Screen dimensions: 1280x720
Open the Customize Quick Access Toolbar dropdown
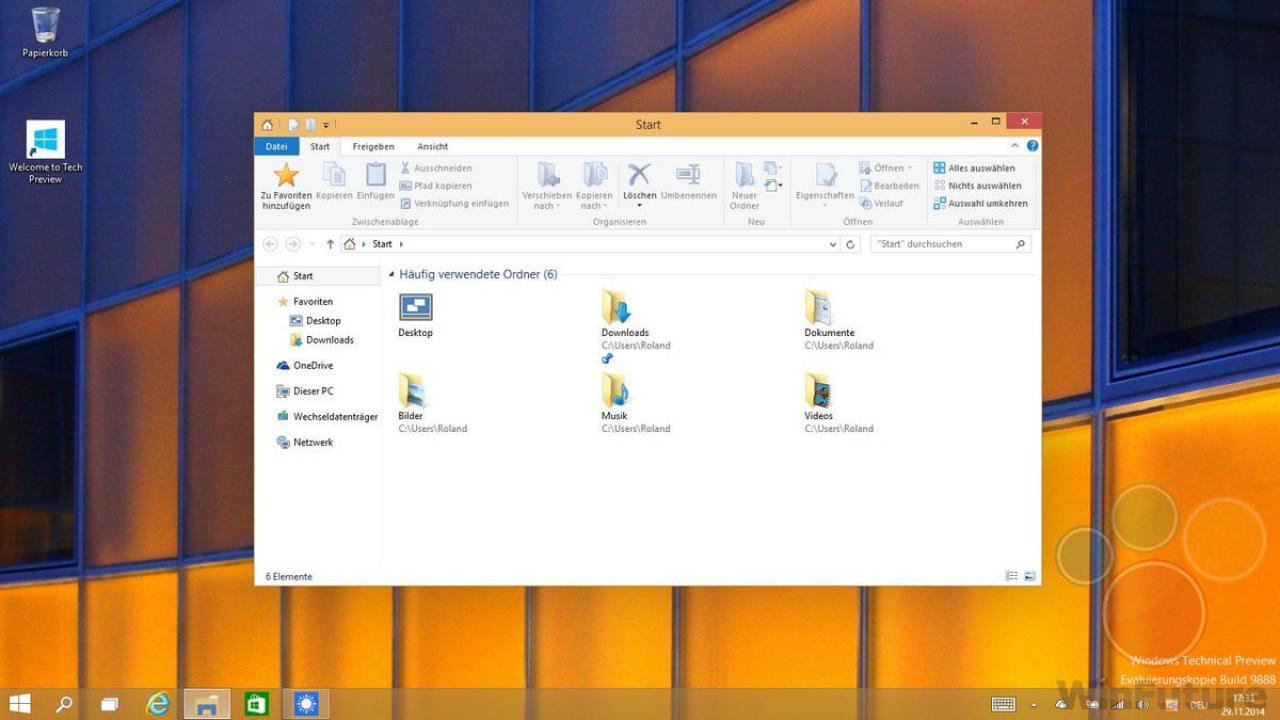[x=326, y=125]
